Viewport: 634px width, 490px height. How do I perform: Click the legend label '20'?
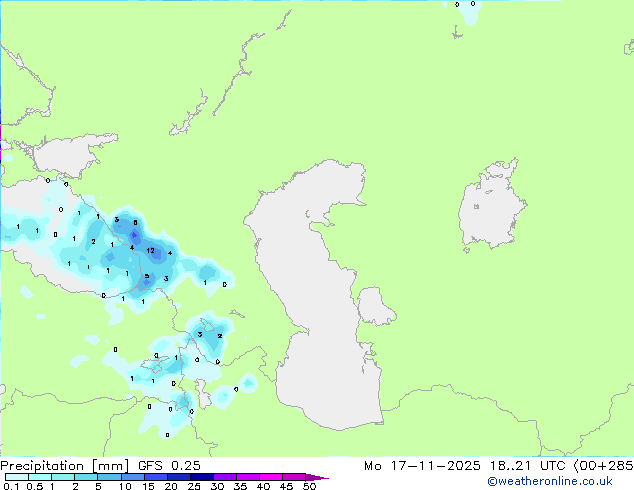[x=171, y=486]
